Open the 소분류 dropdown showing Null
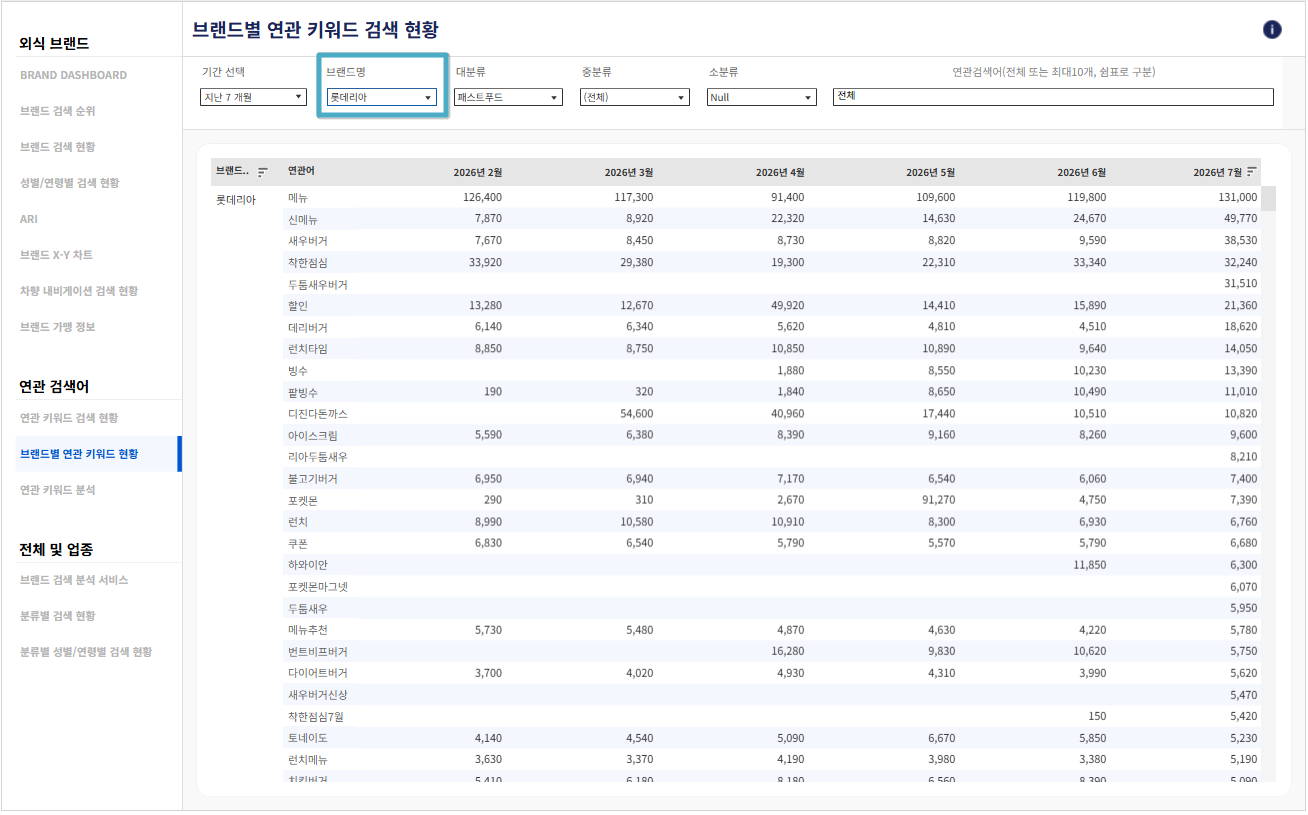Screen dimensions: 1308x815 click(762, 97)
